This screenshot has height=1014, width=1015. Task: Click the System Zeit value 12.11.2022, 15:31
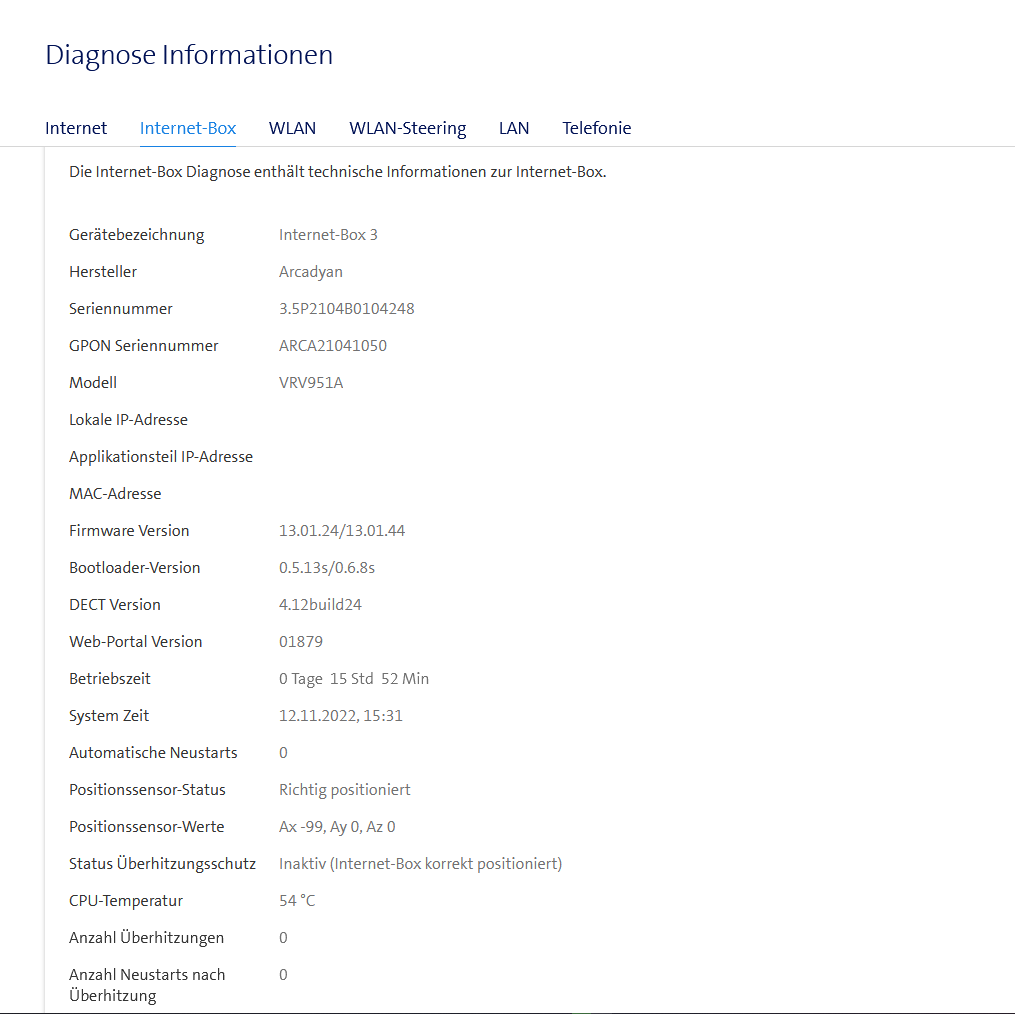338,715
